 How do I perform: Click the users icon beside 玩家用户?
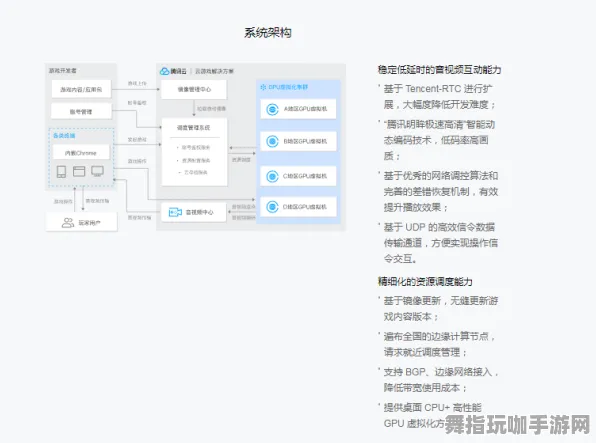(x=68, y=223)
